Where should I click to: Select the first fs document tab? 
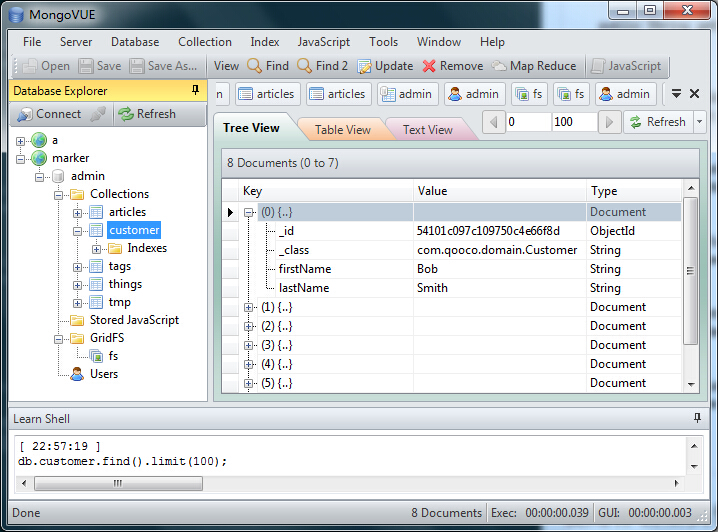pyautogui.click(x=529, y=94)
